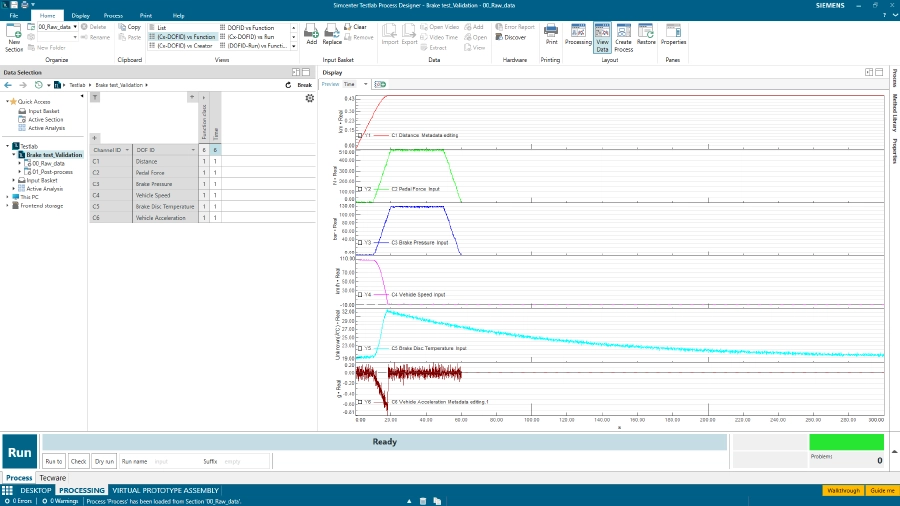Toggle the Y3 Brake Pressure curve checkbox
Image resolution: width=900 pixels, height=506 pixels.
(360, 242)
